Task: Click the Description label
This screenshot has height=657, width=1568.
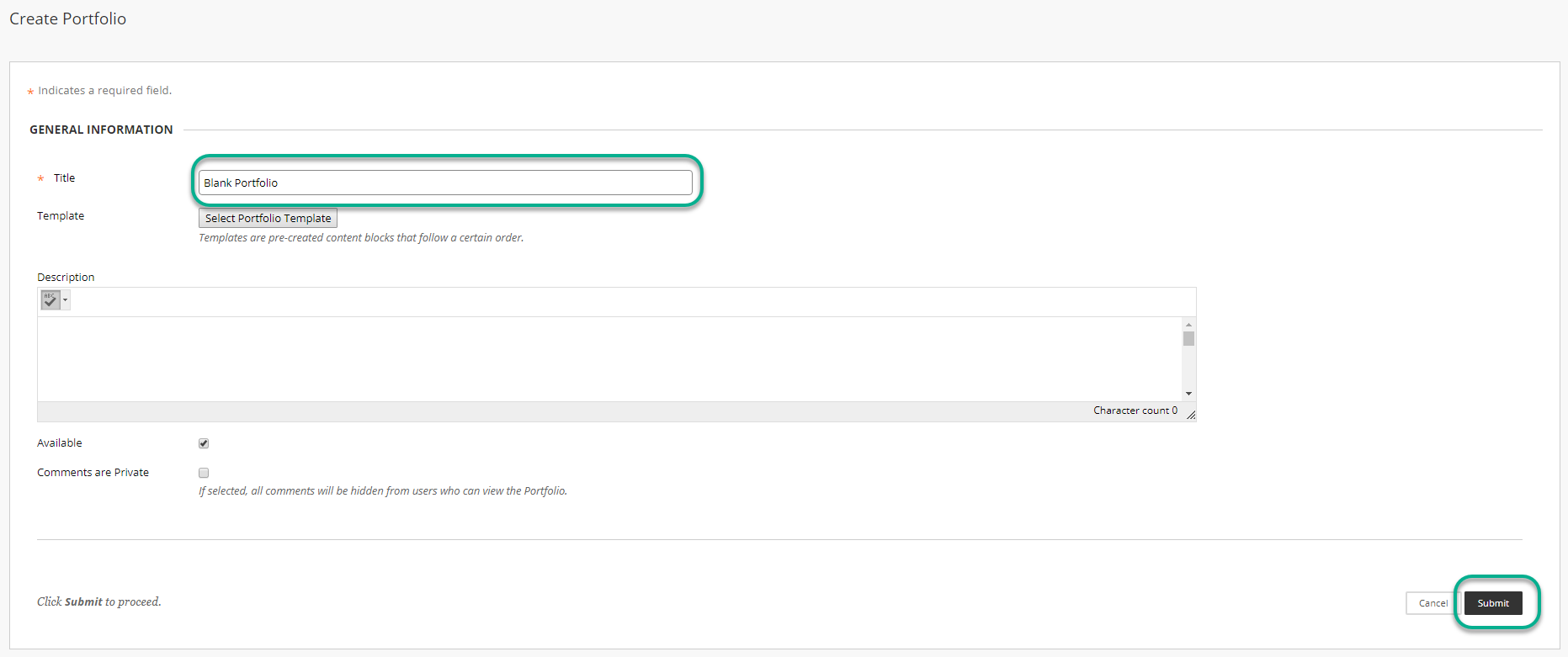Action: click(66, 277)
